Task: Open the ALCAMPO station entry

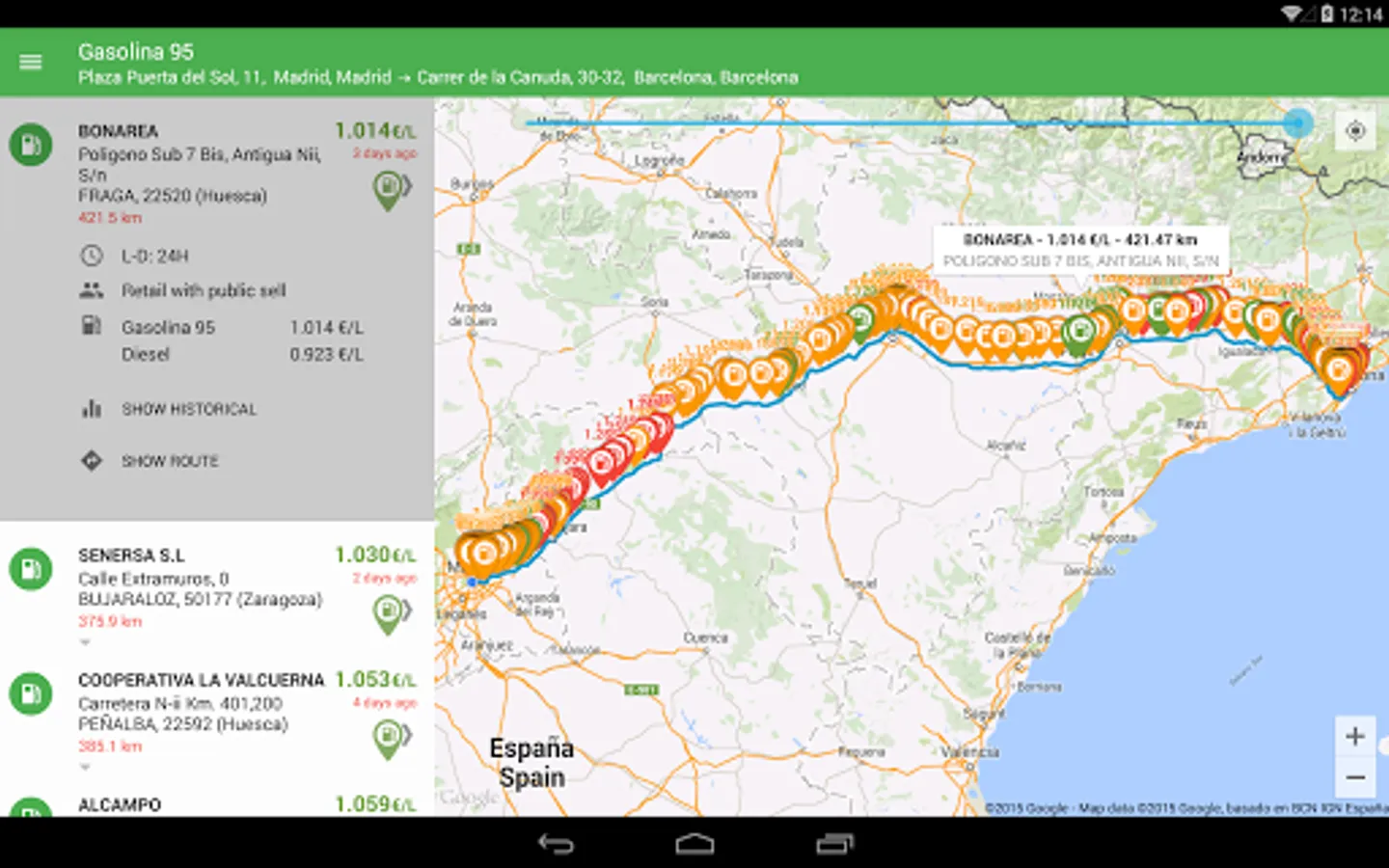Action: tap(217, 804)
